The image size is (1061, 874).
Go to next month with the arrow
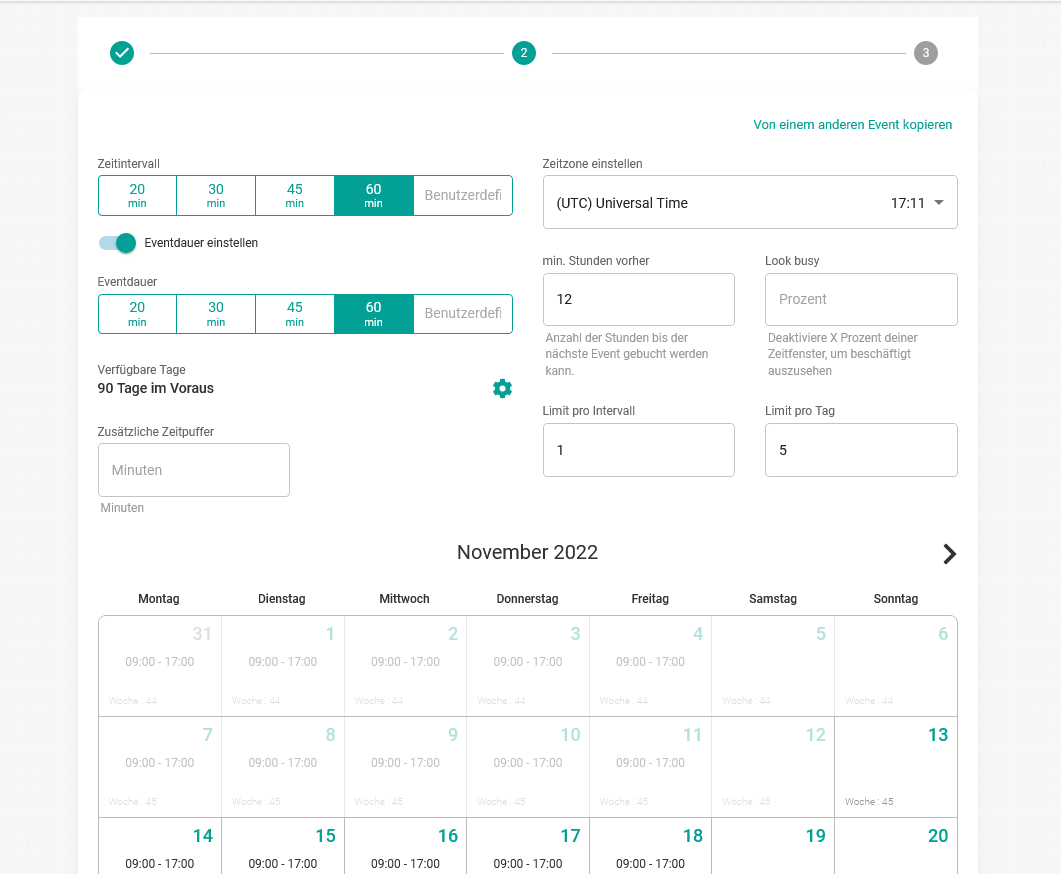click(x=949, y=554)
